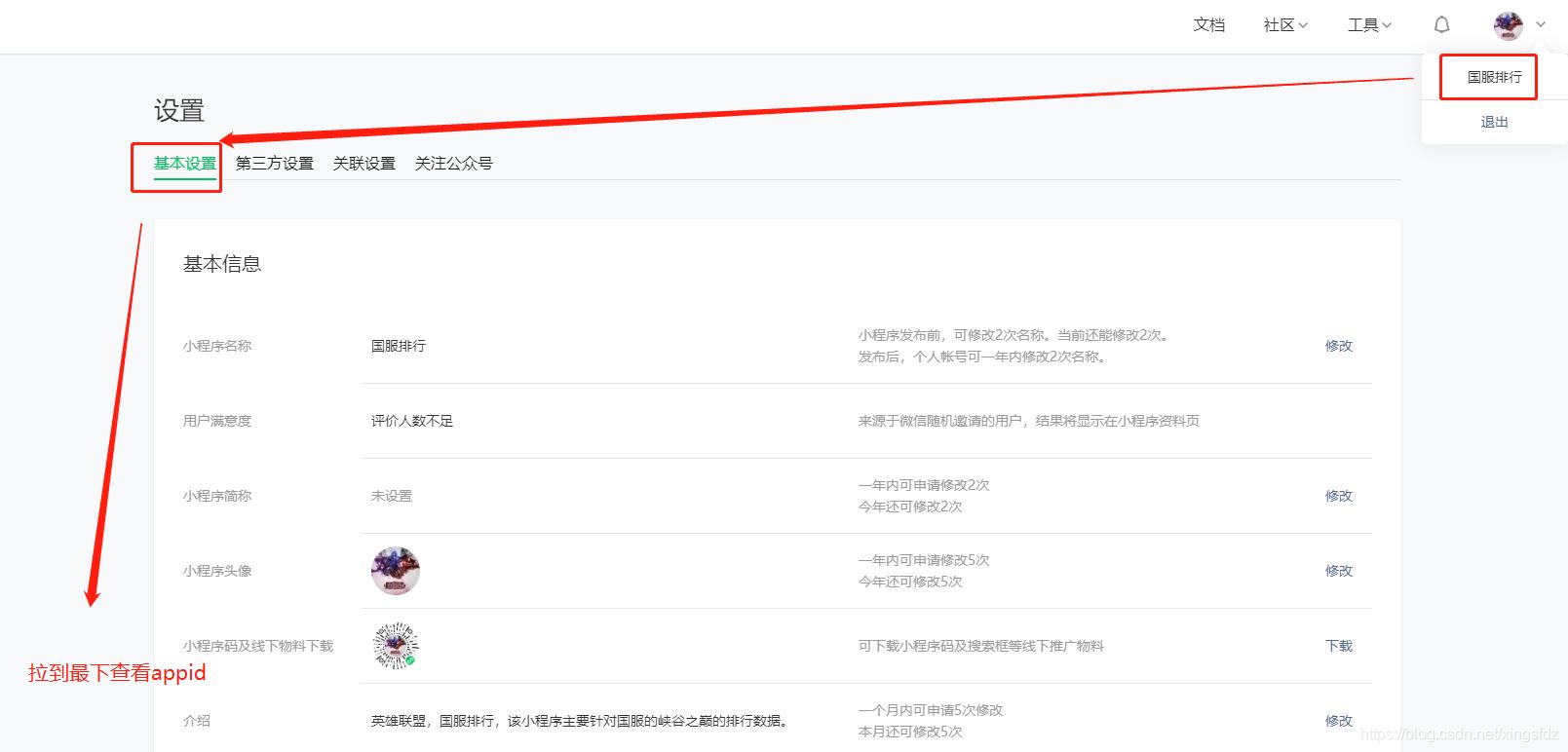Image resolution: width=1568 pixels, height=752 pixels.
Task: Click the account avatar in top bar
Action: [1508, 25]
